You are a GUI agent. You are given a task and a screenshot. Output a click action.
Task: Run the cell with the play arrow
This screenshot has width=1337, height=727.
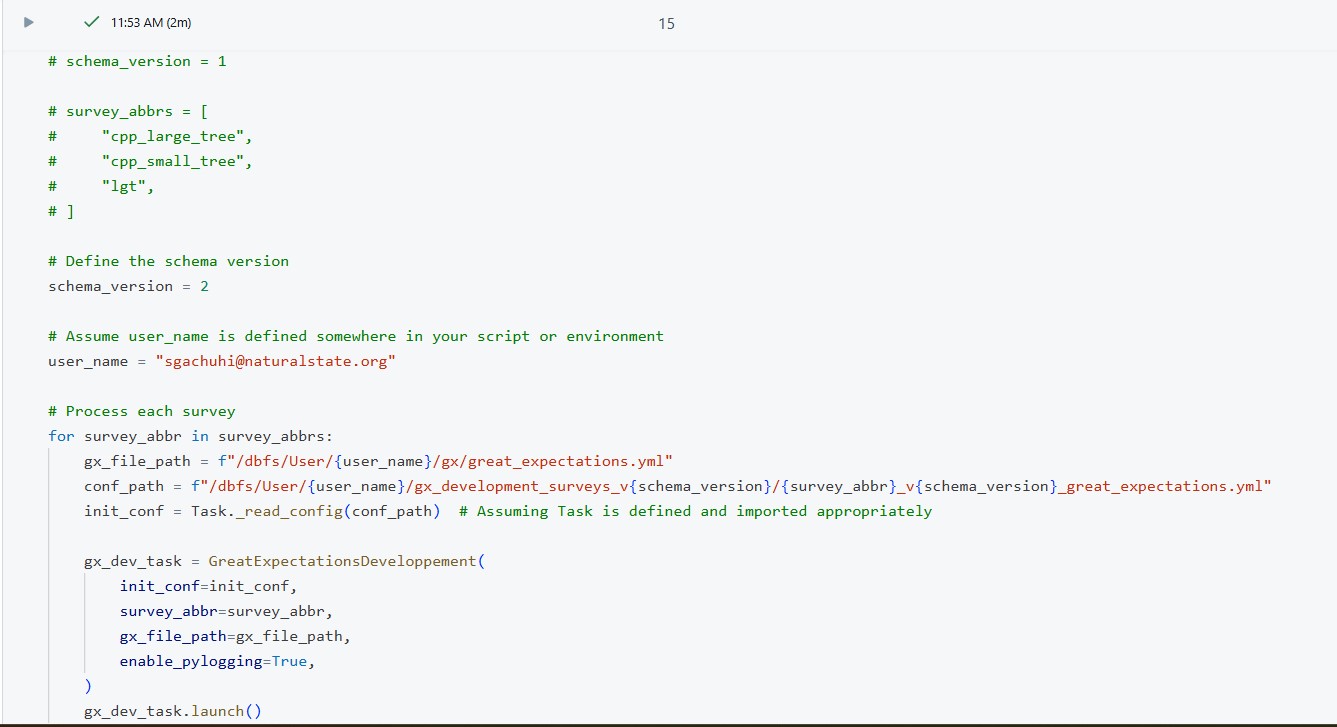29,22
